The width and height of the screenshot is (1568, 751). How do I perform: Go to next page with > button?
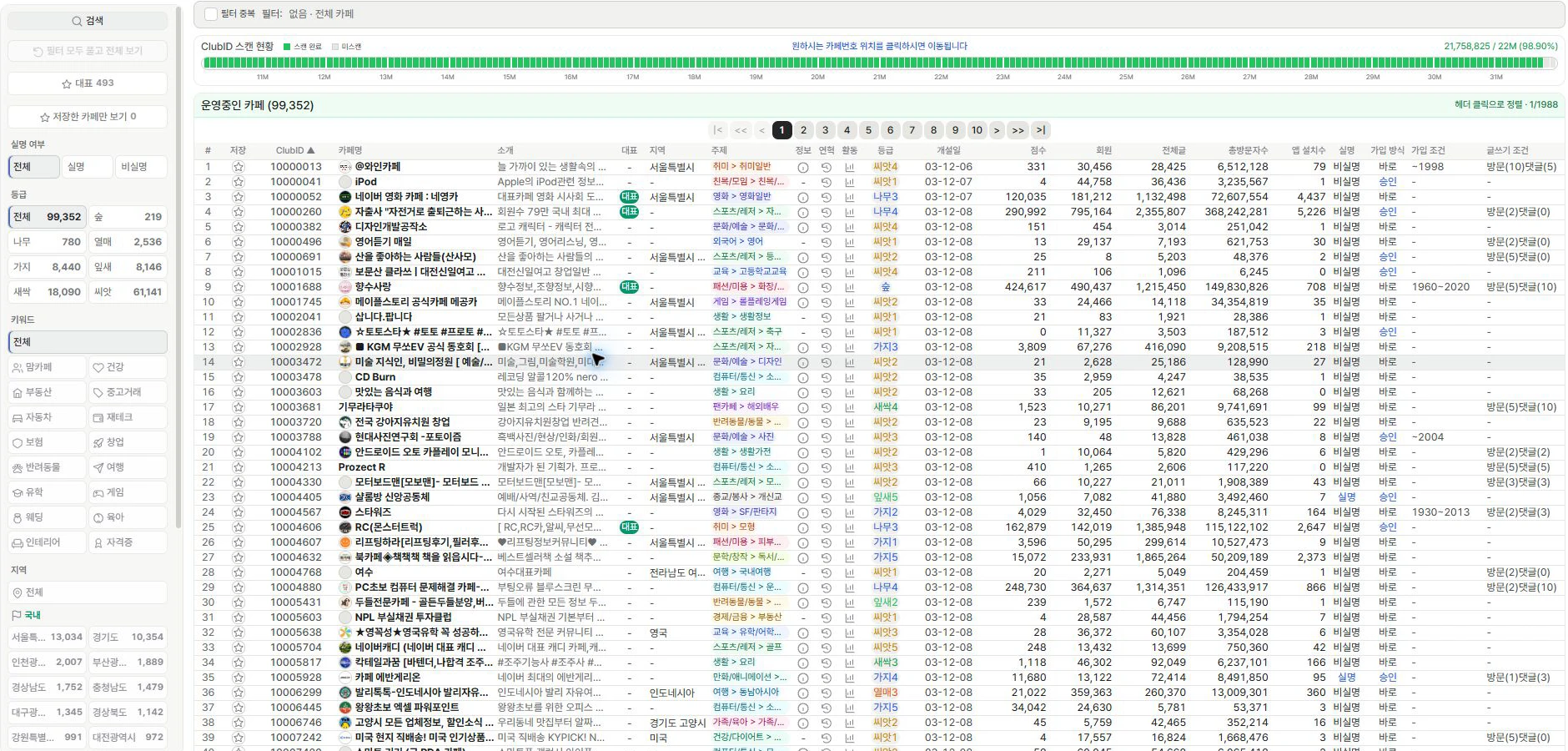pyautogui.click(x=997, y=130)
